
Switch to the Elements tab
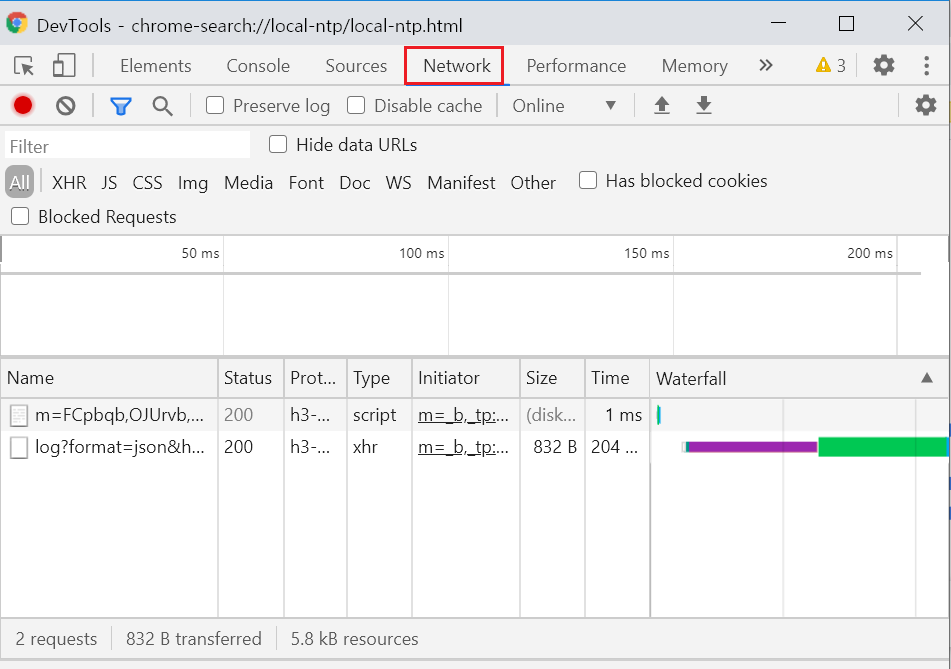coord(156,66)
